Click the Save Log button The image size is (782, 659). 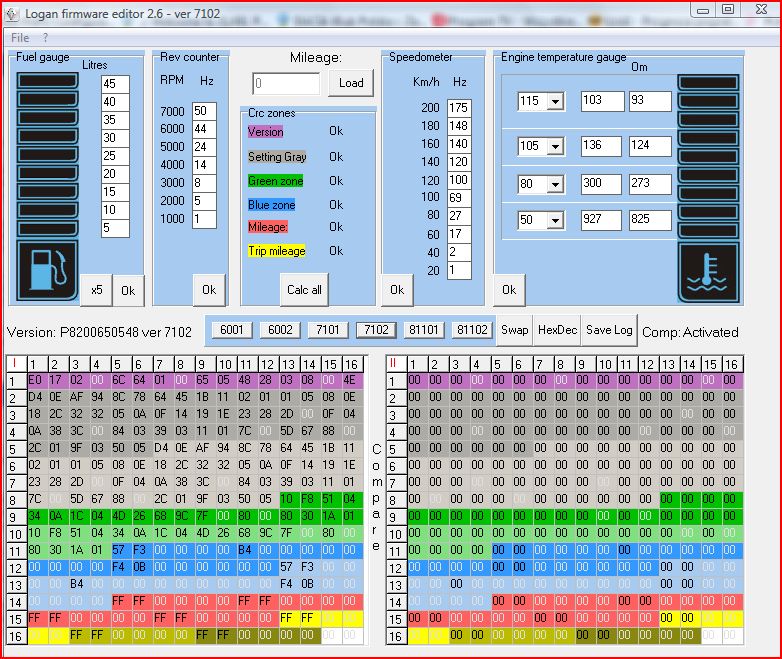tap(609, 330)
